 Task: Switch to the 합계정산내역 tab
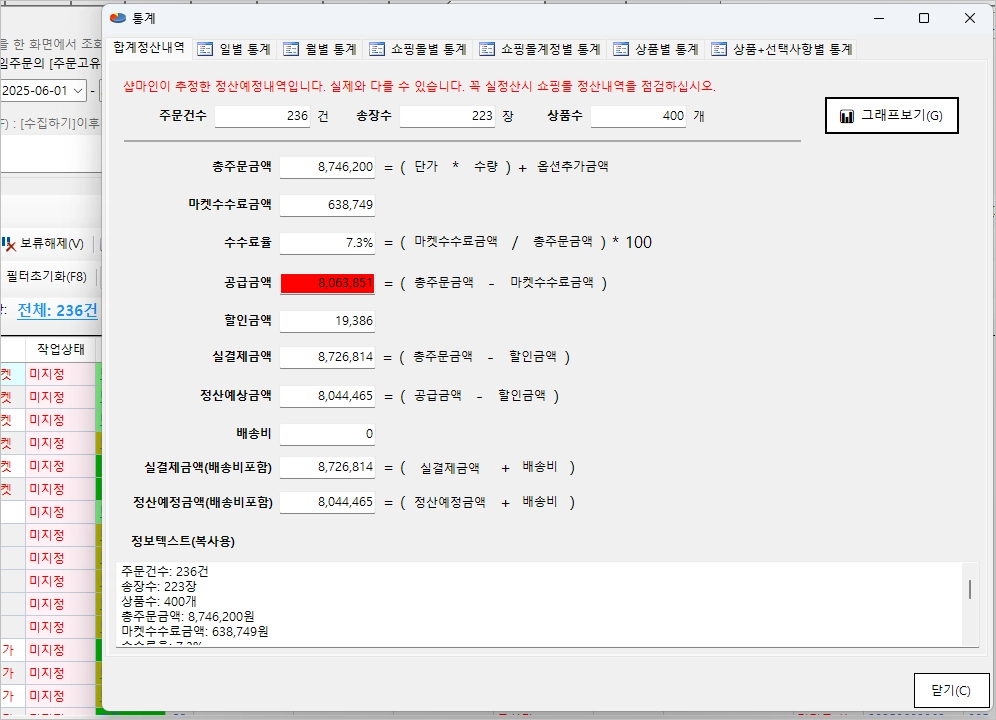[x=149, y=48]
